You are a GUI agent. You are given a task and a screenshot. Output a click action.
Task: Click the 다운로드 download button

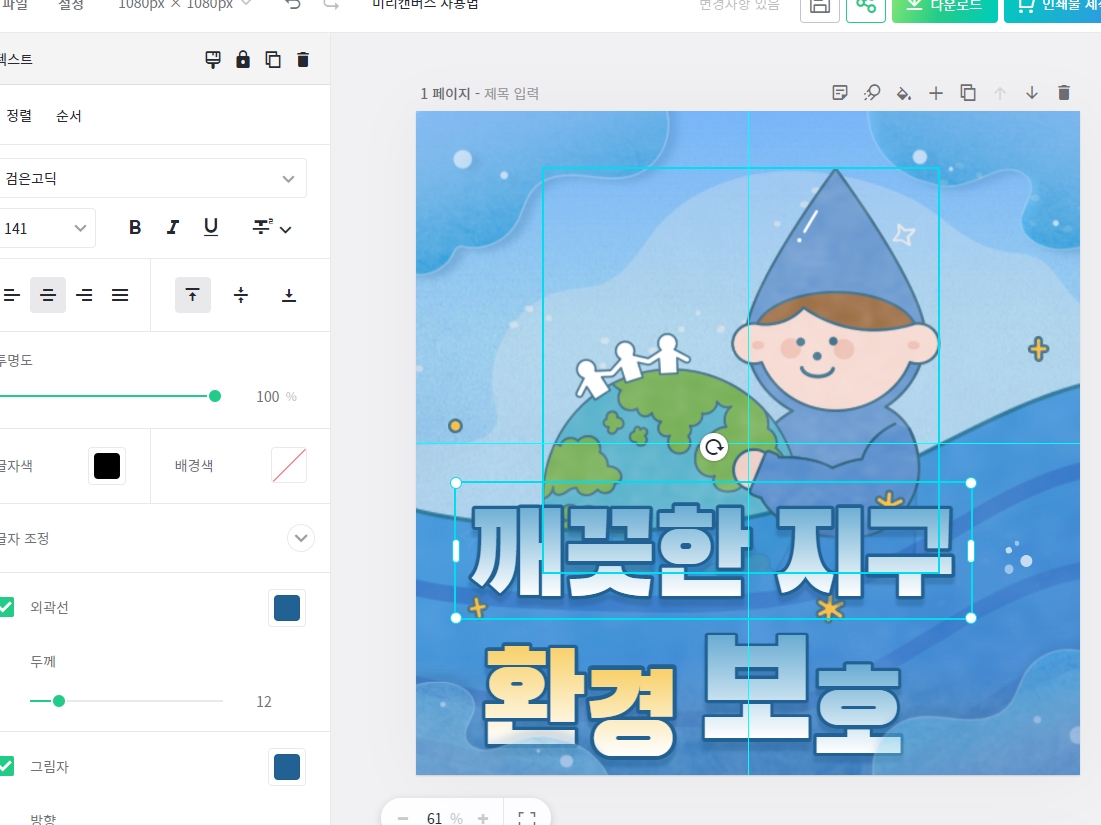tap(944, 10)
